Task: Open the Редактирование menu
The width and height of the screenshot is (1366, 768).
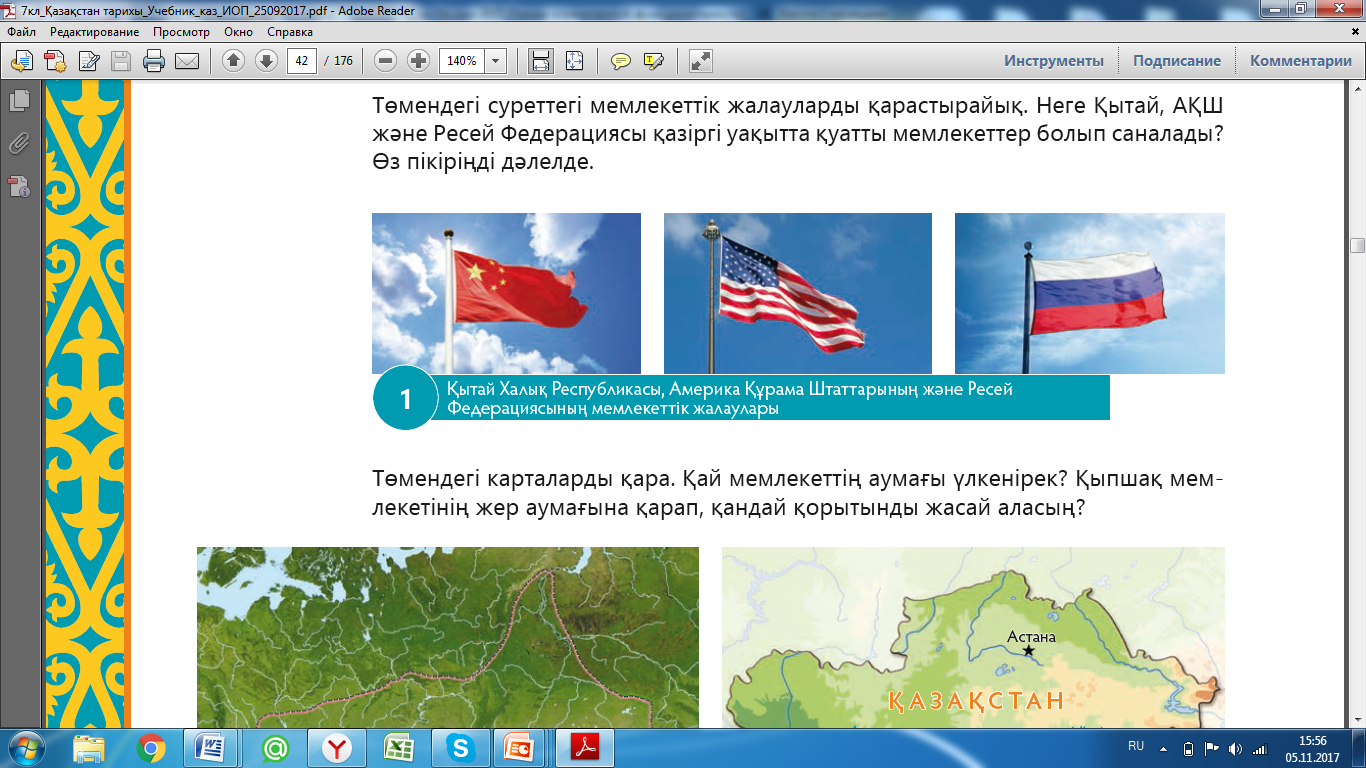Action: [x=95, y=32]
